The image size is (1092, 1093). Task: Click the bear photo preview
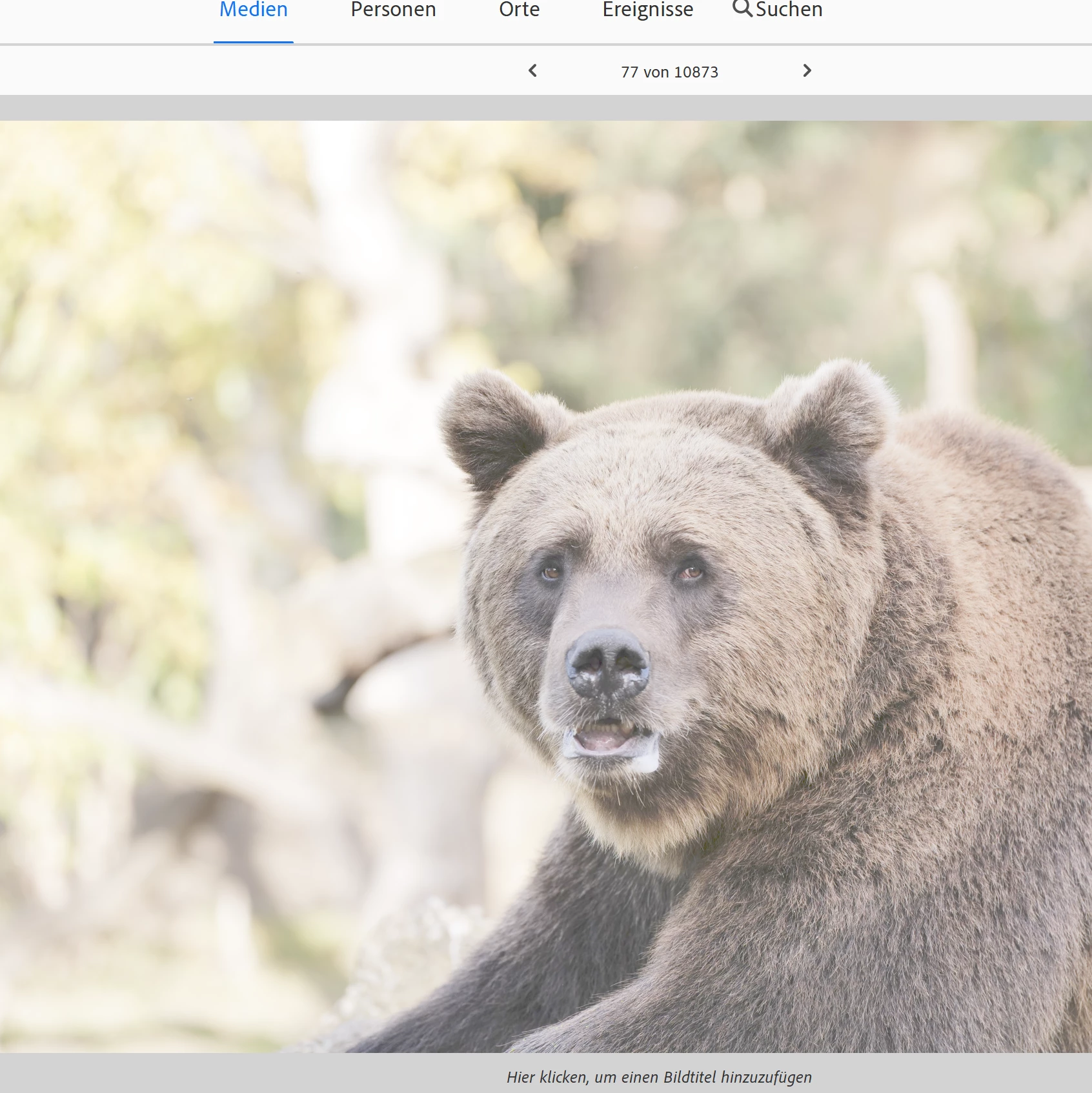tap(546, 587)
